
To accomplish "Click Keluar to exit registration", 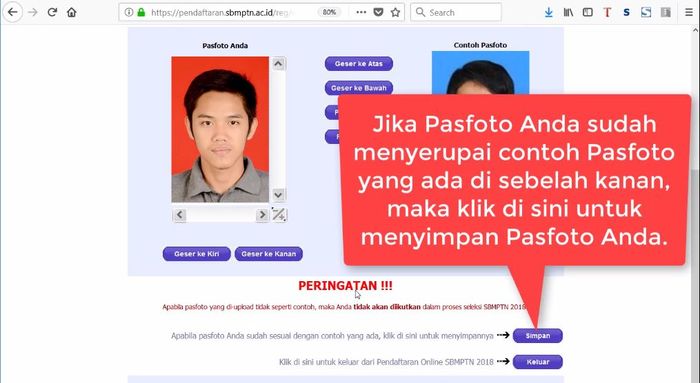I will [x=538, y=362].
